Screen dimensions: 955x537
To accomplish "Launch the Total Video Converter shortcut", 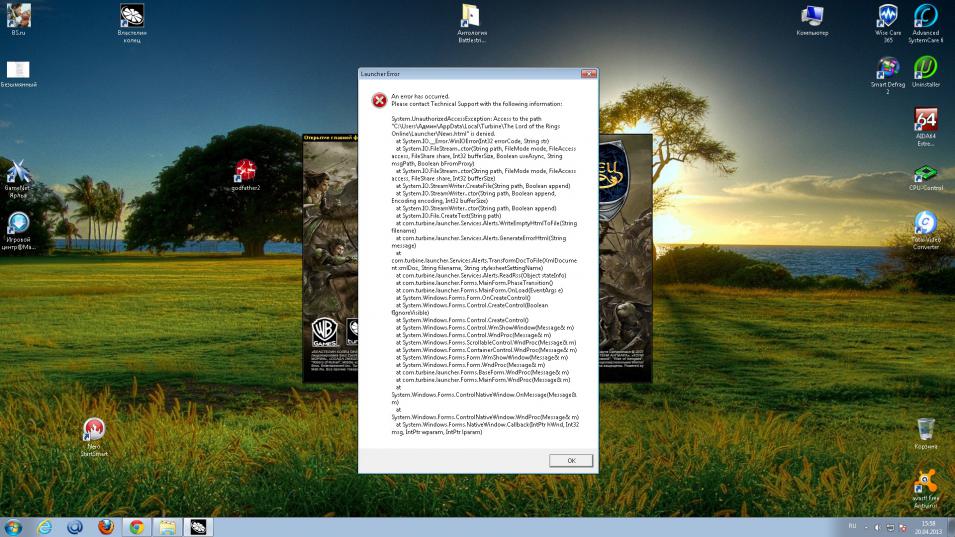I will (x=925, y=230).
